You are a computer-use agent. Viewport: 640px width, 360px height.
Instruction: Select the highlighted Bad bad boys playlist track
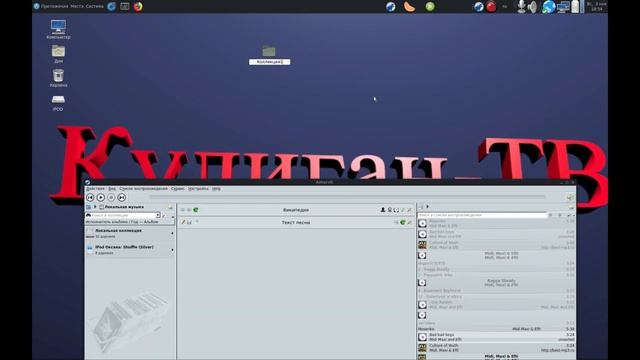[x=496, y=337]
